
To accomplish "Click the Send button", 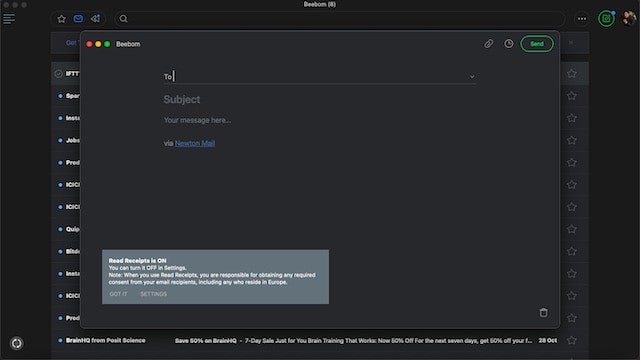I will 537,44.
